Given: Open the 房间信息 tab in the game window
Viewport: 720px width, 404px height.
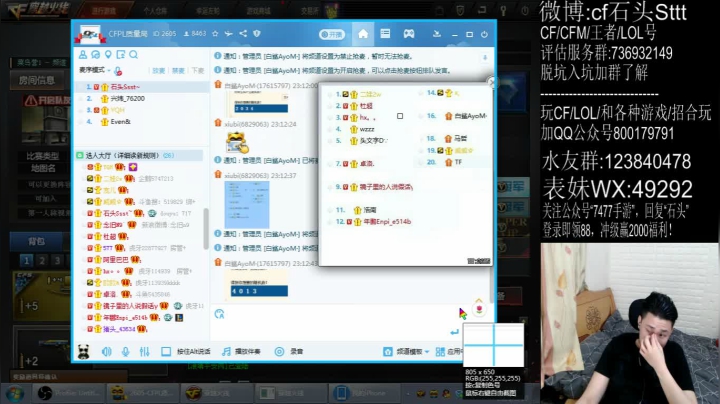Looking at the screenshot, I should click(x=37, y=81).
